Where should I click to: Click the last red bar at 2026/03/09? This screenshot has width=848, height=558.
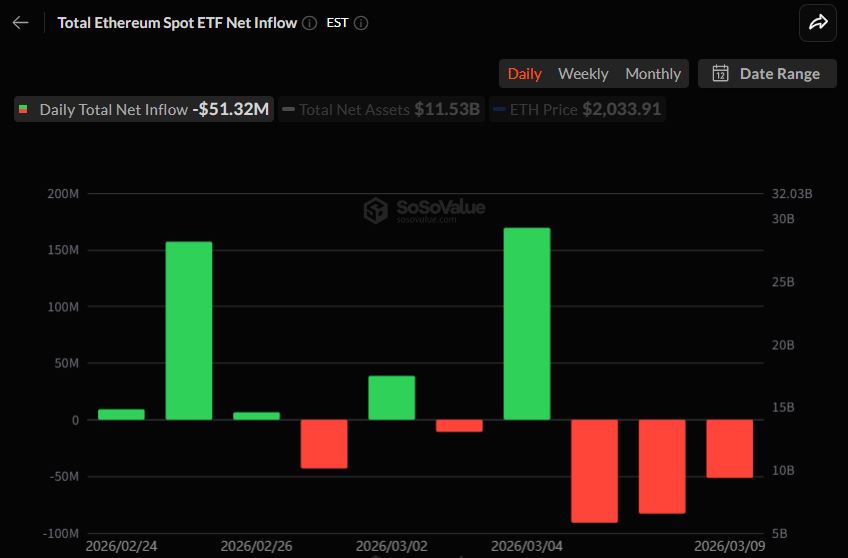pos(729,448)
